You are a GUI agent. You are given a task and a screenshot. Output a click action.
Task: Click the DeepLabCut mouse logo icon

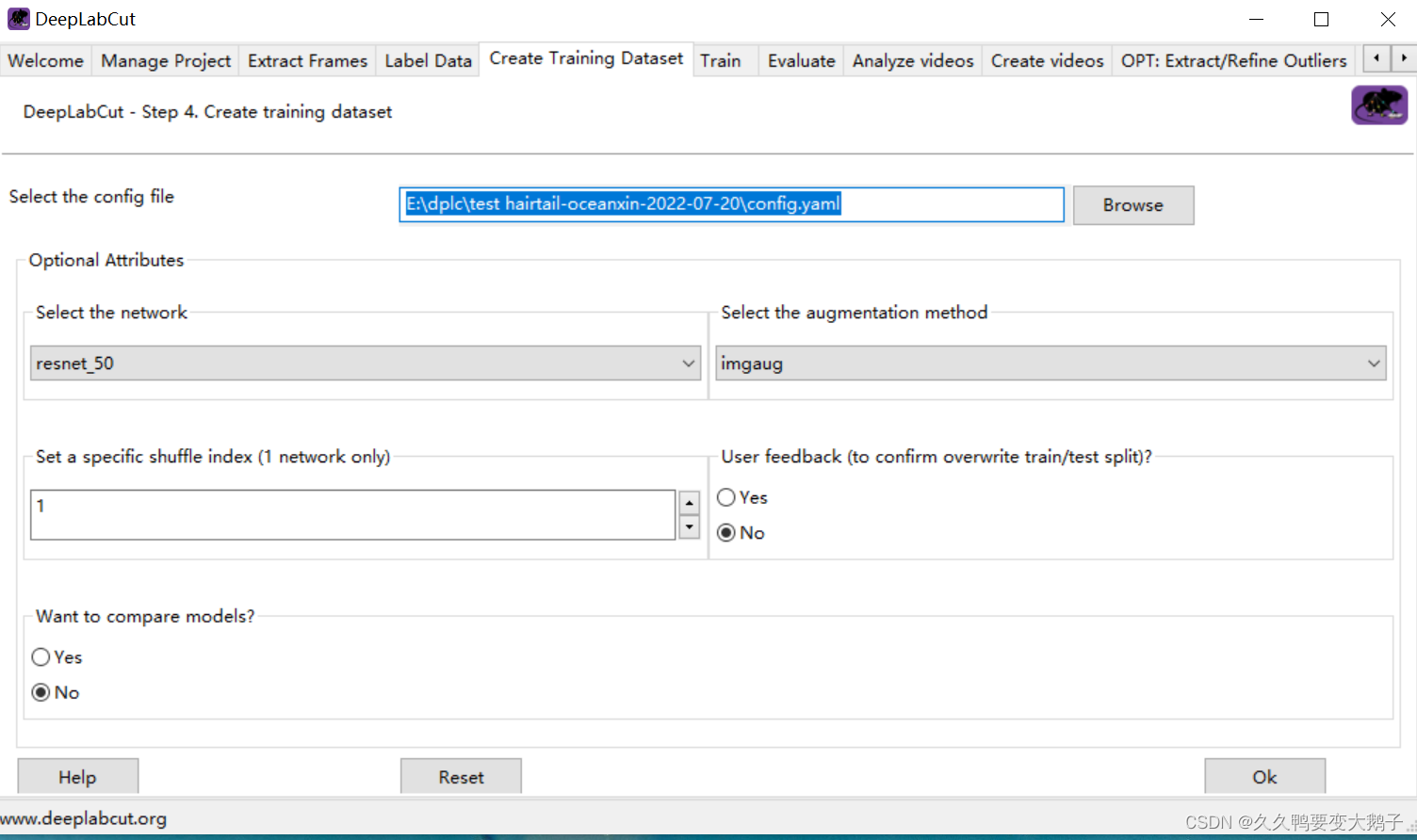tap(1379, 105)
